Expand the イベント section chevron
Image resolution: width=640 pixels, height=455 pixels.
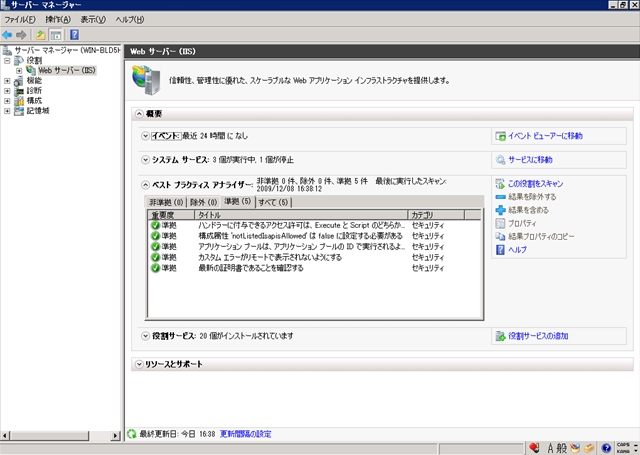pyautogui.click(x=145, y=136)
